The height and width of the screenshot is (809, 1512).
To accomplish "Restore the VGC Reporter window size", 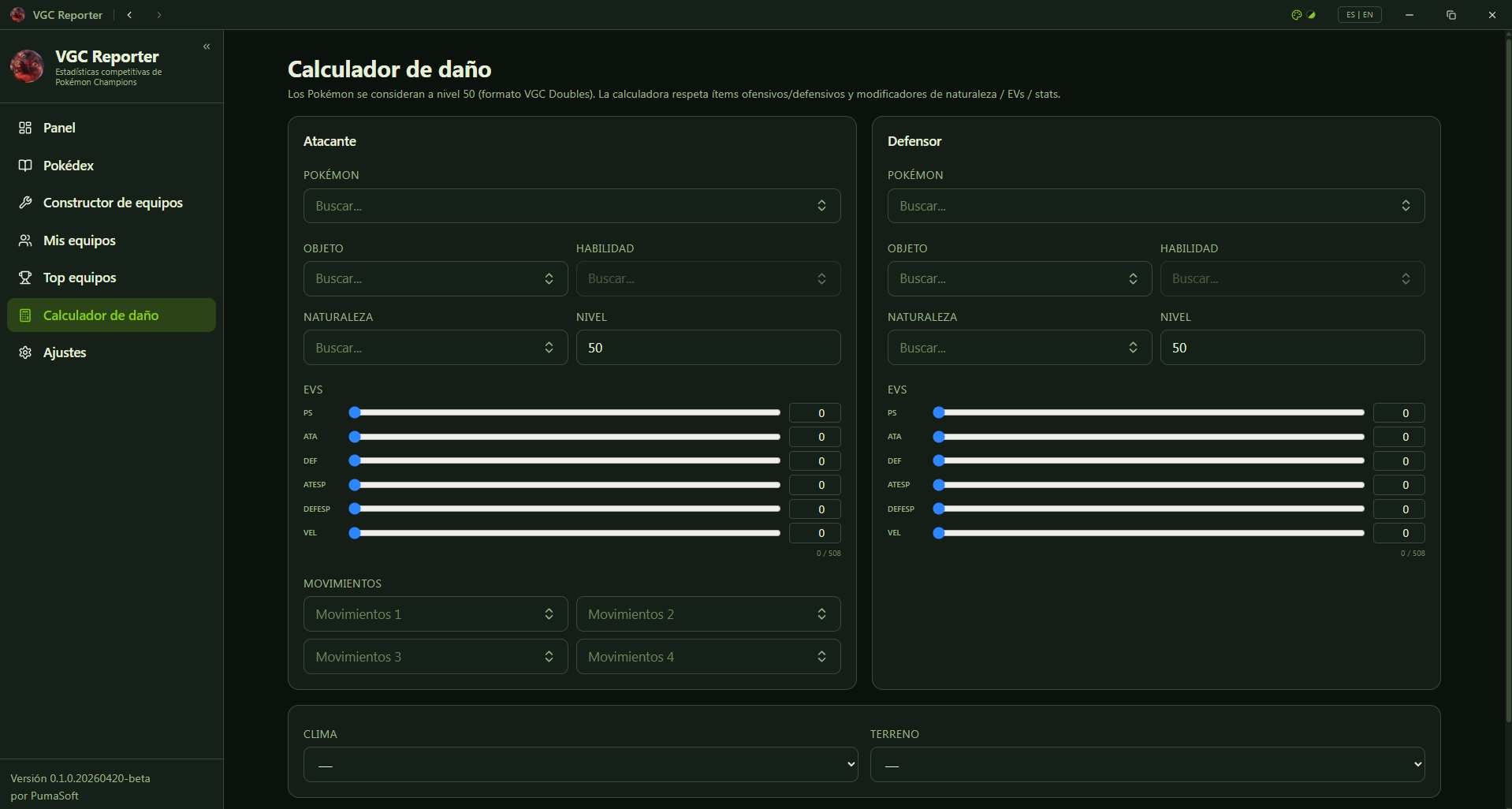I will coord(1451,15).
